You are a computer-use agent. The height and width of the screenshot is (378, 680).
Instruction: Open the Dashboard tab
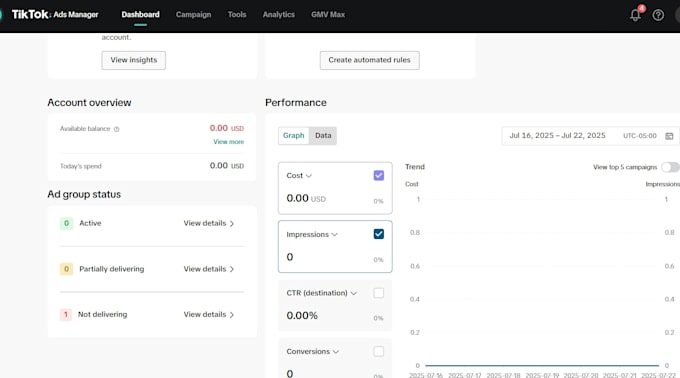pyautogui.click(x=141, y=14)
